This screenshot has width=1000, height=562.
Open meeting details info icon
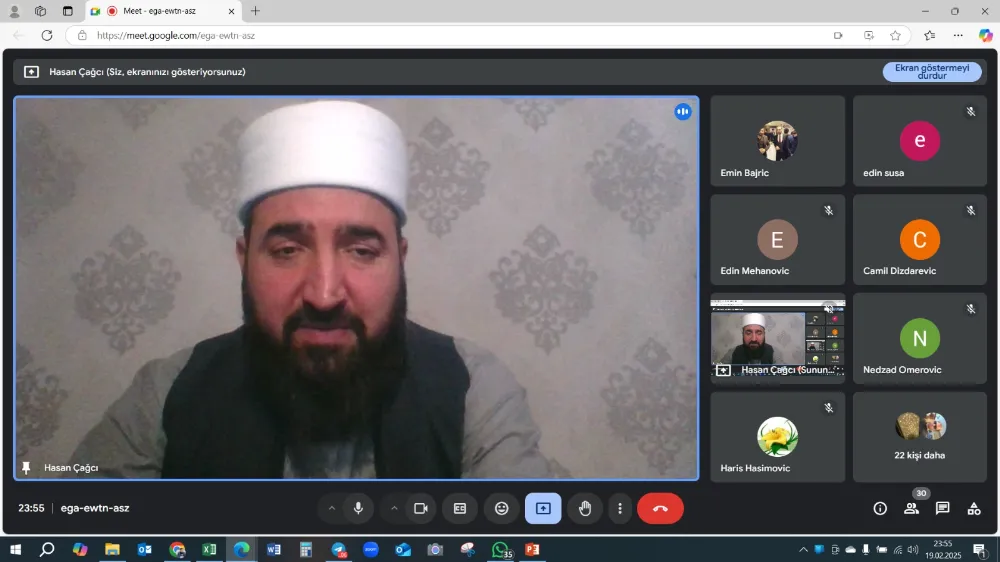point(880,508)
